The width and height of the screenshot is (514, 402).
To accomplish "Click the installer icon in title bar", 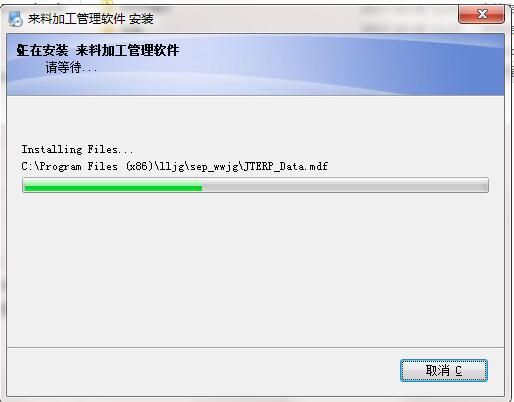I will coord(15,19).
